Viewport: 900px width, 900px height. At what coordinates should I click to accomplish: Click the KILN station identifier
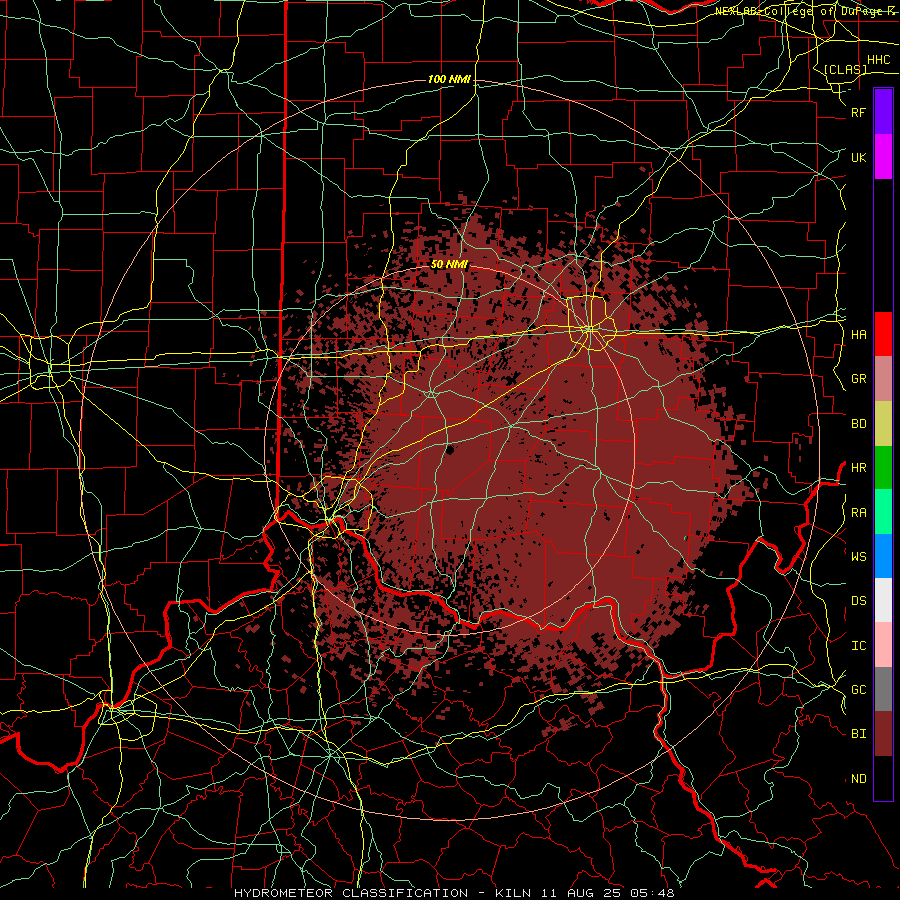[x=509, y=893]
